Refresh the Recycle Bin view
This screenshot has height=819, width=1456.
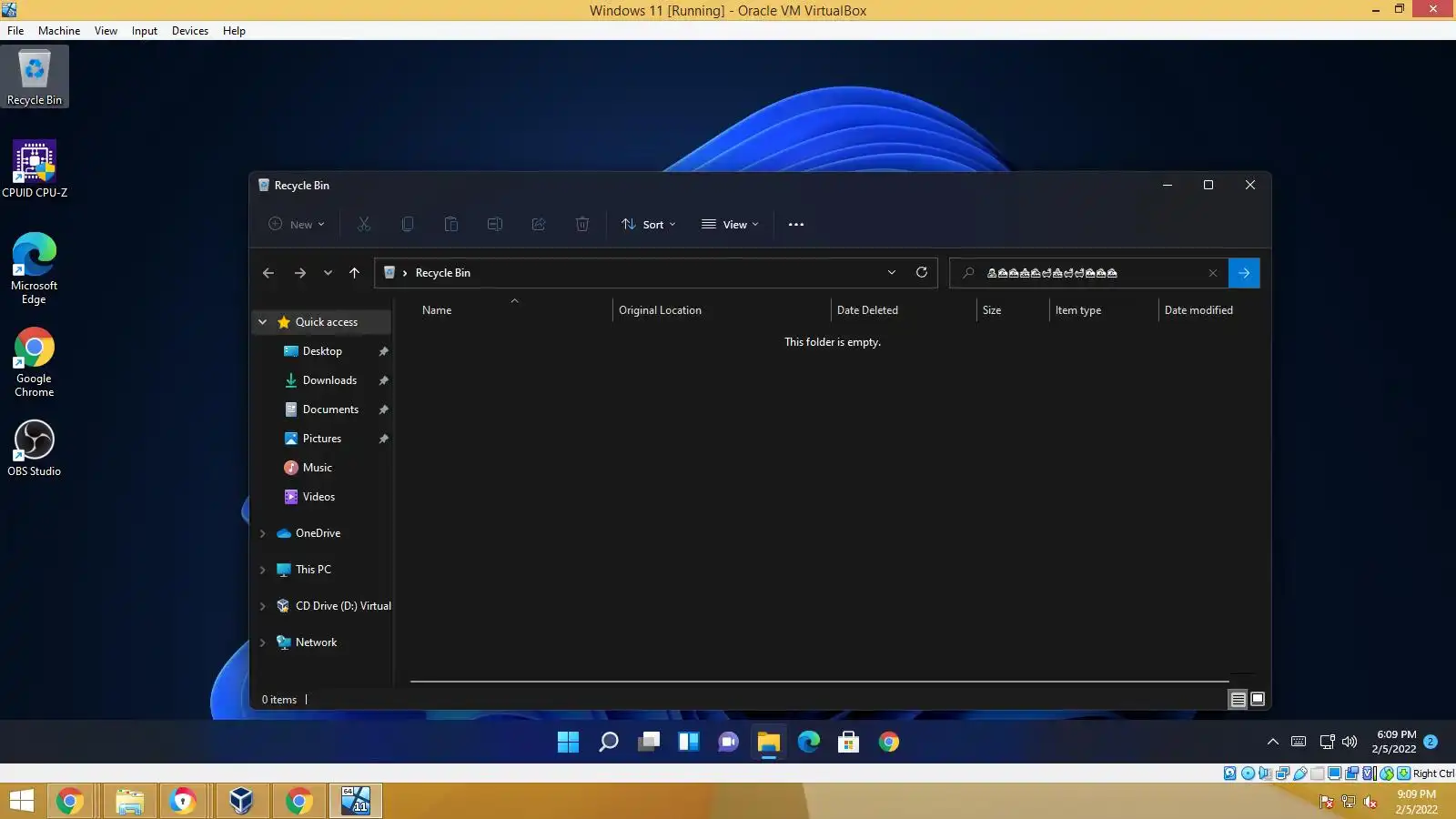(922, 272)
